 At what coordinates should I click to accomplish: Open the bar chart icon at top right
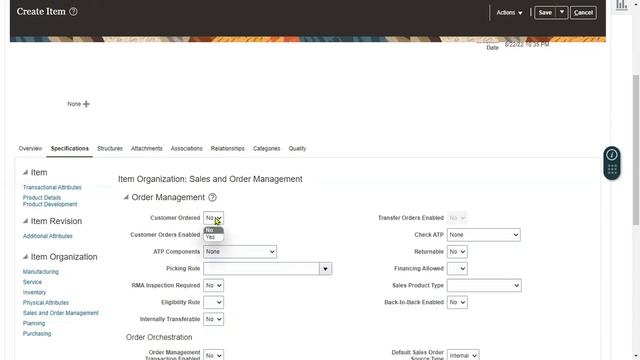pyautogui.click(x=622, y=5)
